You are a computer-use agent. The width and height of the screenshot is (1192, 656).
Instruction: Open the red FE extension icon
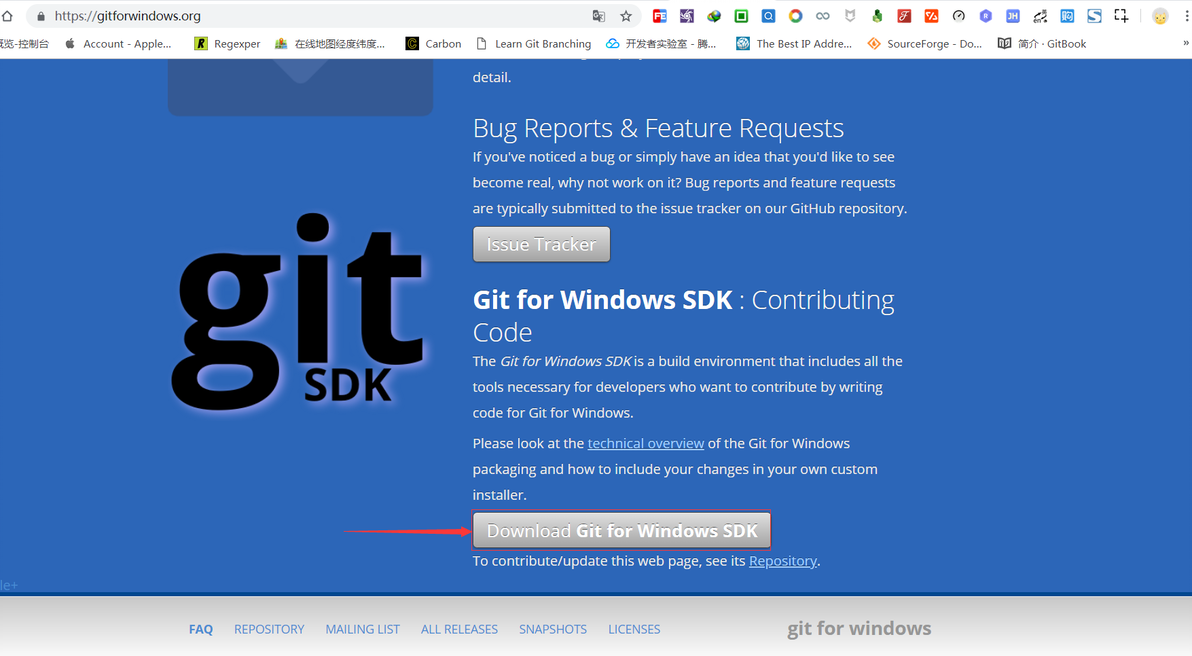pos(660,16)
